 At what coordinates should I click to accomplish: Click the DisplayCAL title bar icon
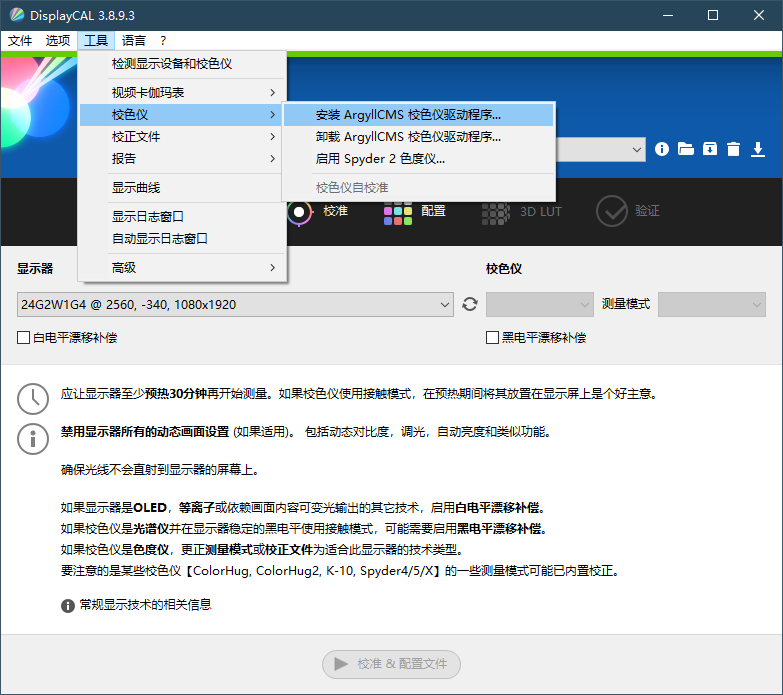(17, 15)
